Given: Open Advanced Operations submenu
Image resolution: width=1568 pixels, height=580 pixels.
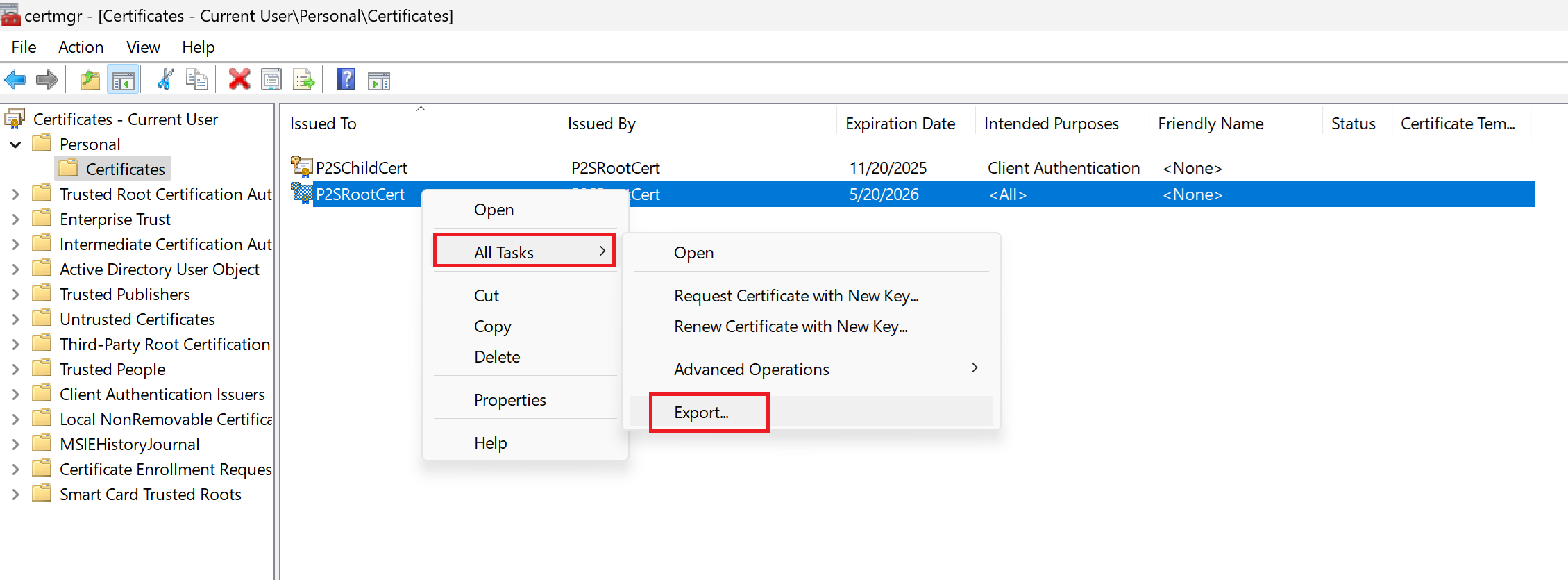Looking at the screenshot, I should pyautogui.click(x=752, y=370).
